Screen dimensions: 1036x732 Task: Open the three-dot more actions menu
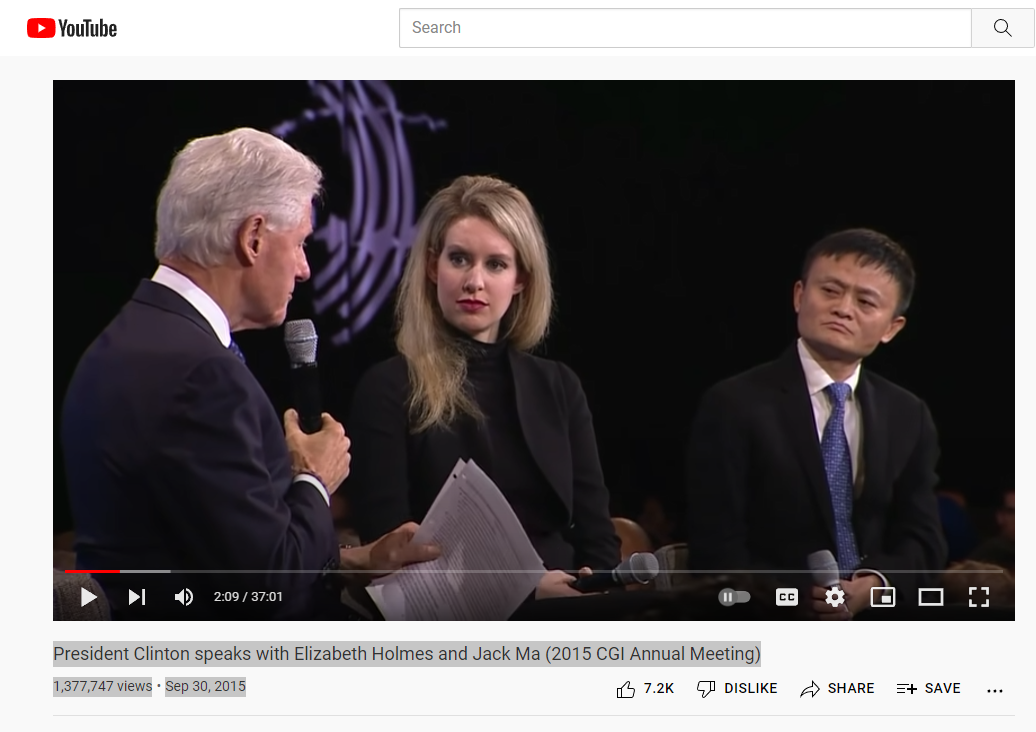click(x=994, y=690)
